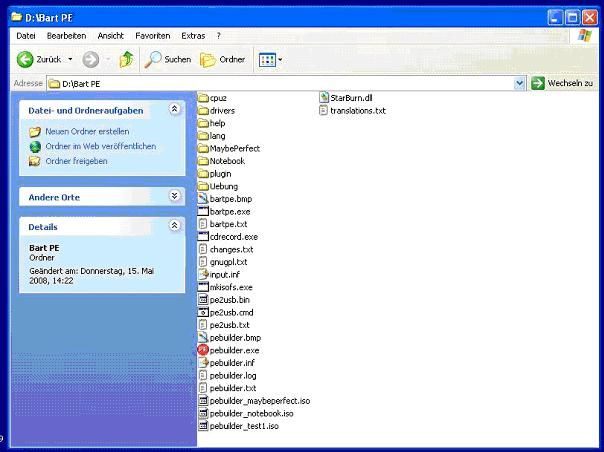Image resolution: width=604 pixels, height=452 pixels.
Task: Select the Notebook folder icon
Action: point(203,161)
